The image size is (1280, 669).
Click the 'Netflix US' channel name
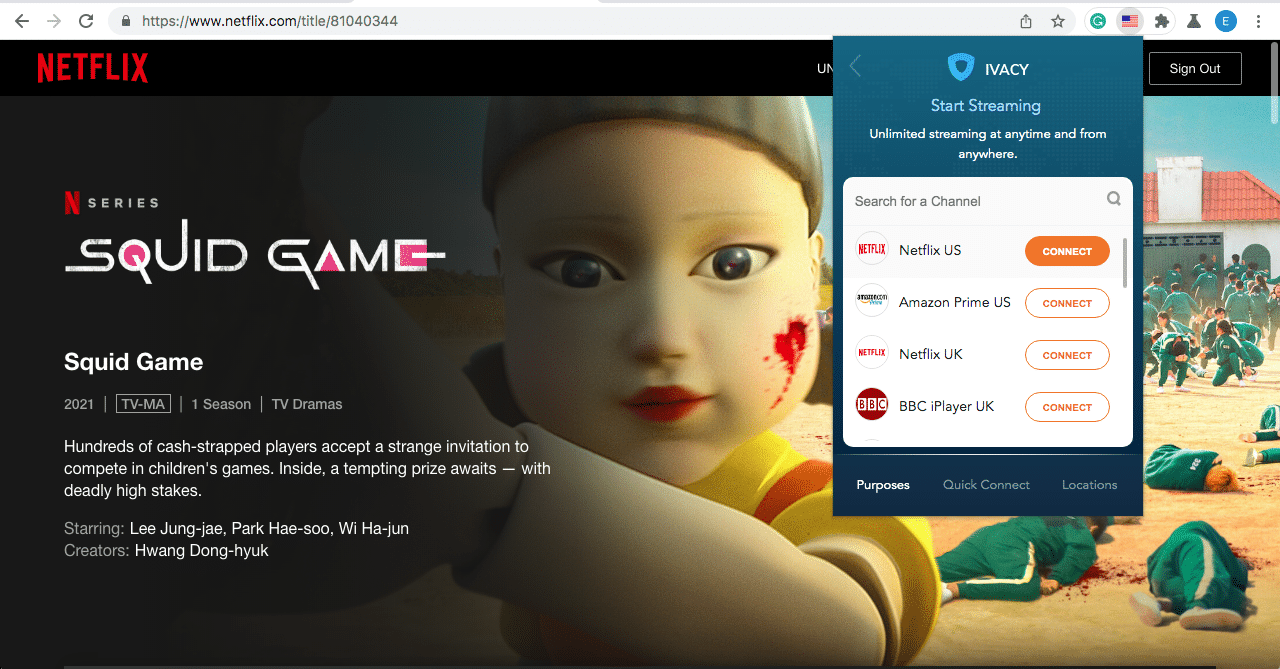click(930, 250)
